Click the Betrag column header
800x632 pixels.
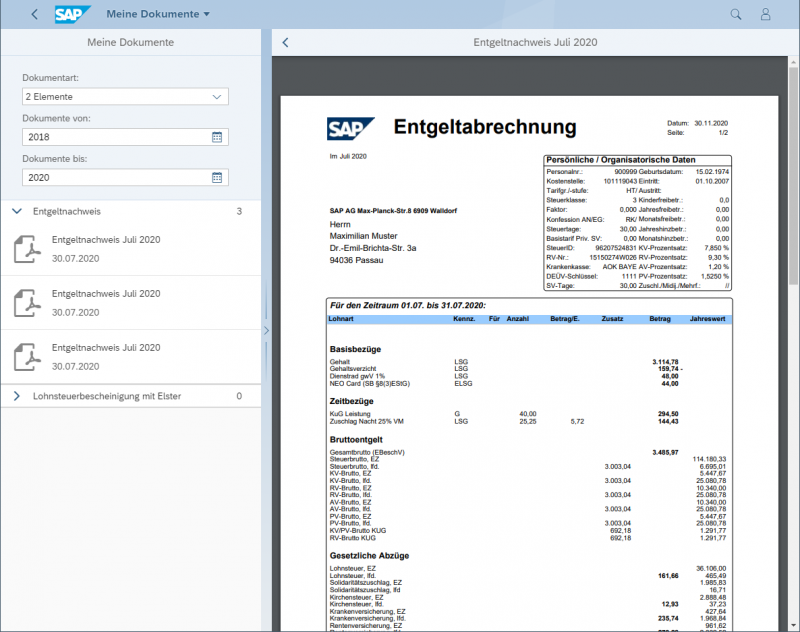(660, 319)
